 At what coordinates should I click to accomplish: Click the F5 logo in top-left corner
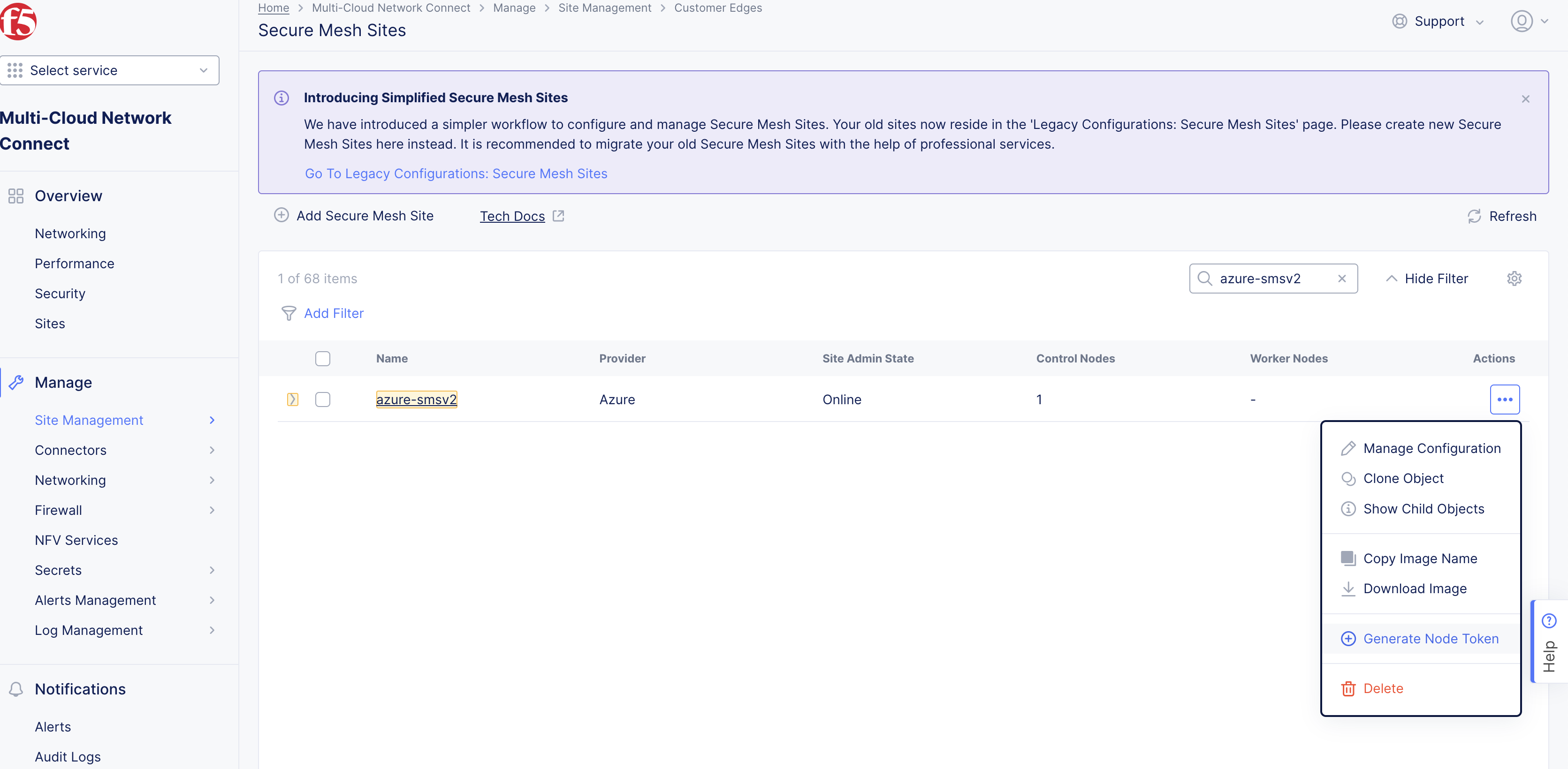point(18,21)
